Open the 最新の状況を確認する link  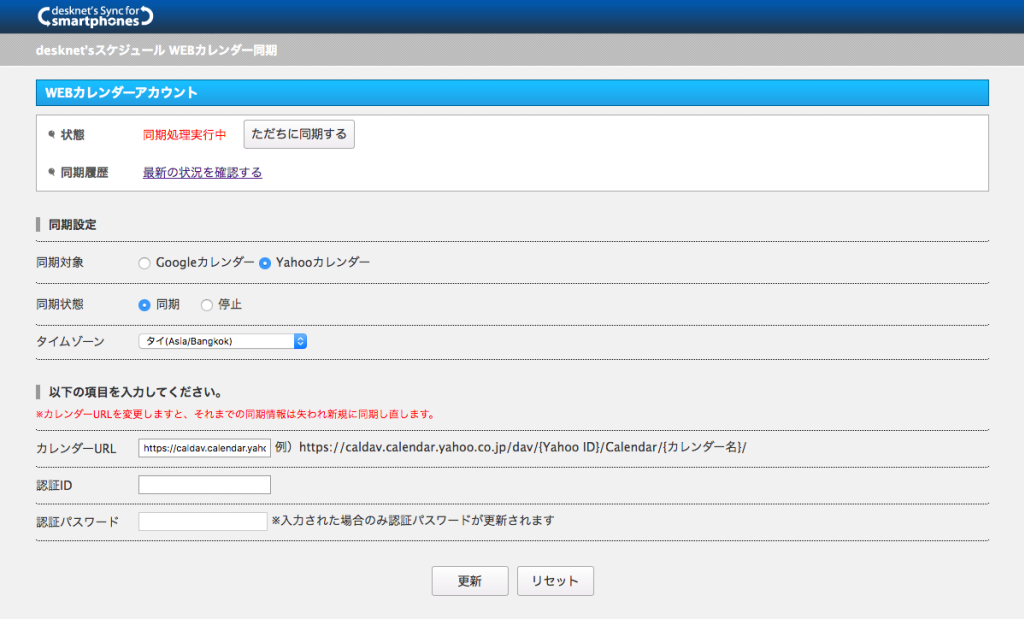tap(202, 173)
